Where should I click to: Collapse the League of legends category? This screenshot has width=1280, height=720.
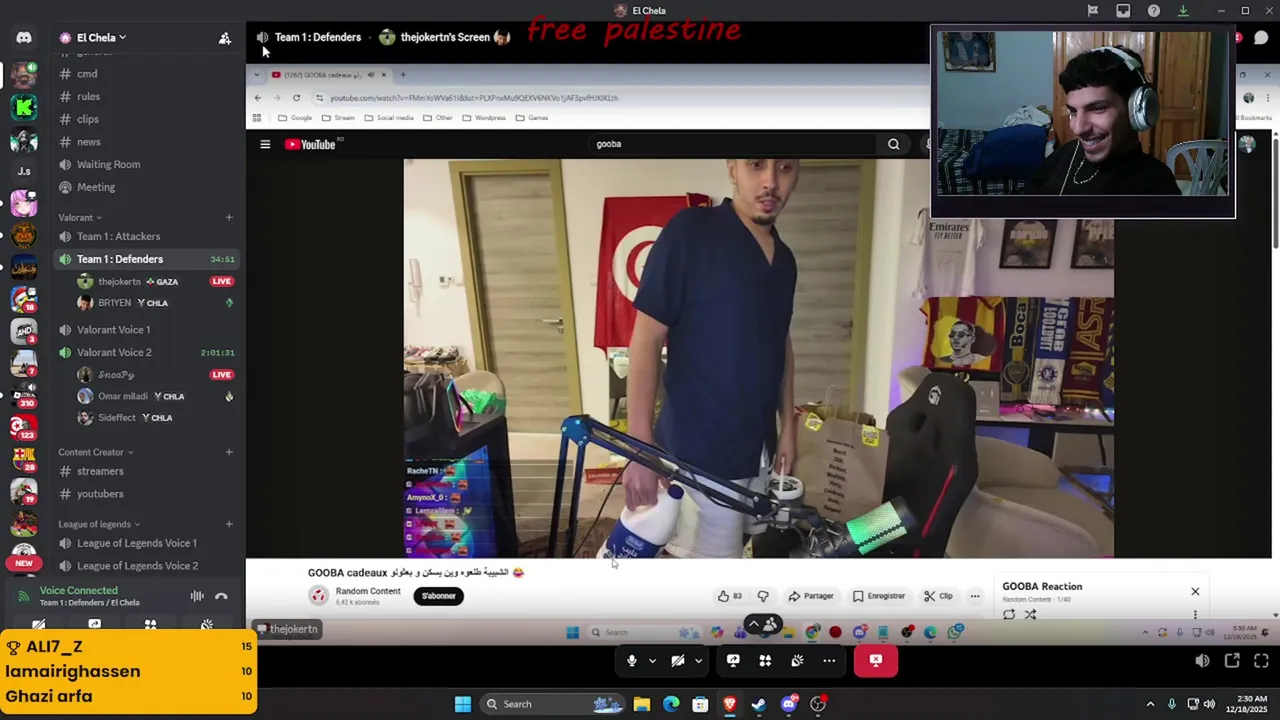click(99, 524)
